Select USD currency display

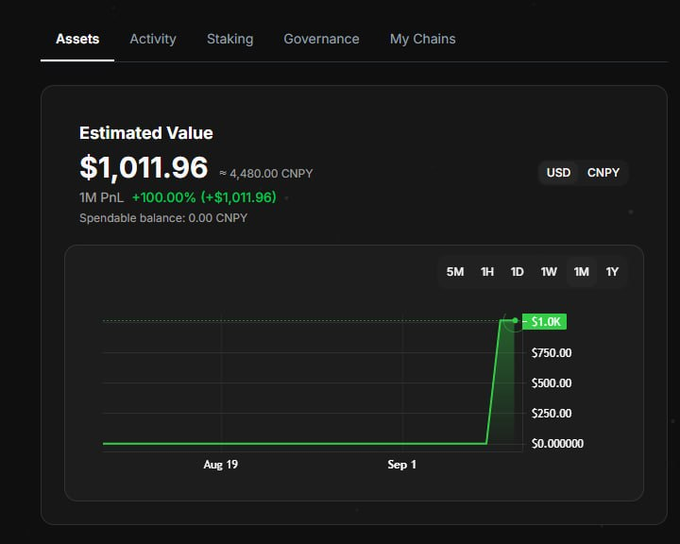pyautogui.click(x=558, y=173)
